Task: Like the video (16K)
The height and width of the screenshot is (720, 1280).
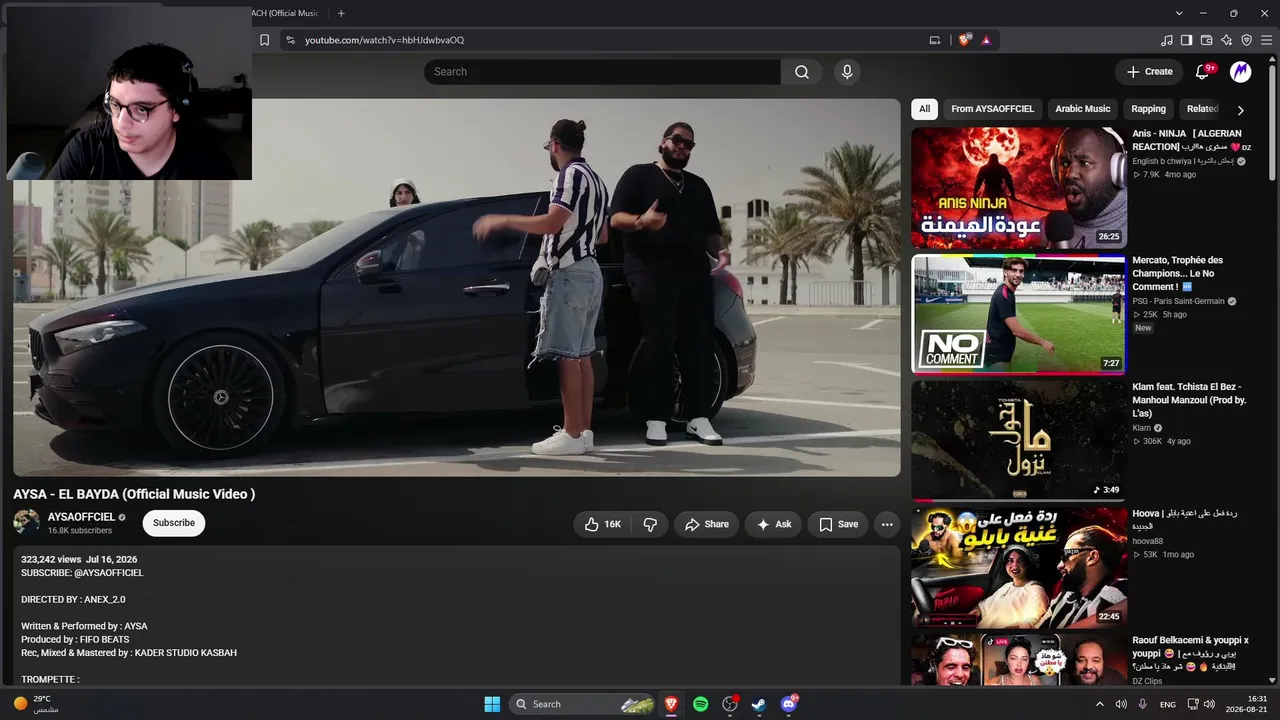Action: click(x=603, y=524)
